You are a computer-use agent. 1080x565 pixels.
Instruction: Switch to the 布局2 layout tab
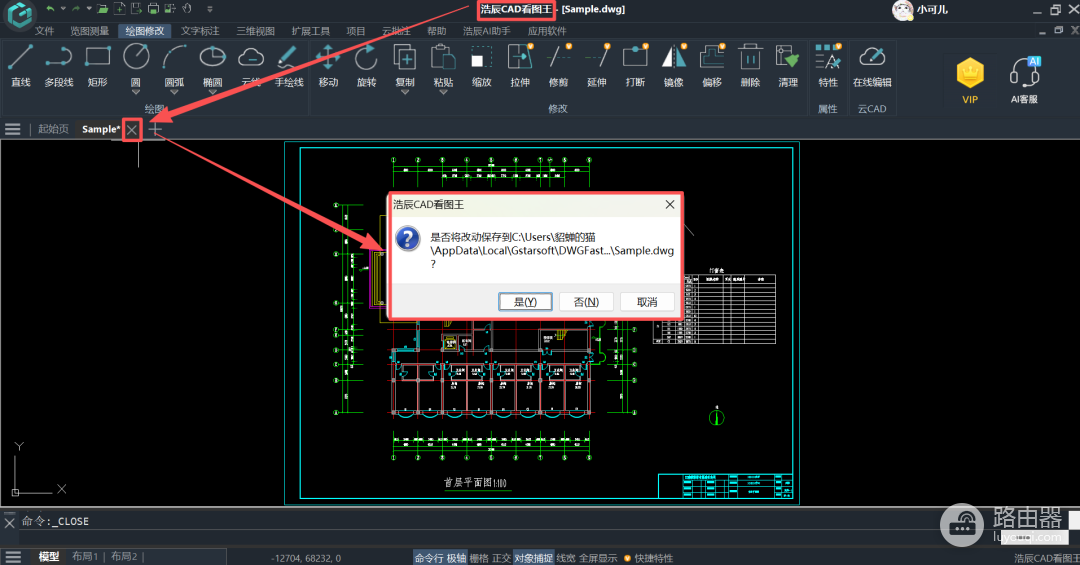click(124, 556)
